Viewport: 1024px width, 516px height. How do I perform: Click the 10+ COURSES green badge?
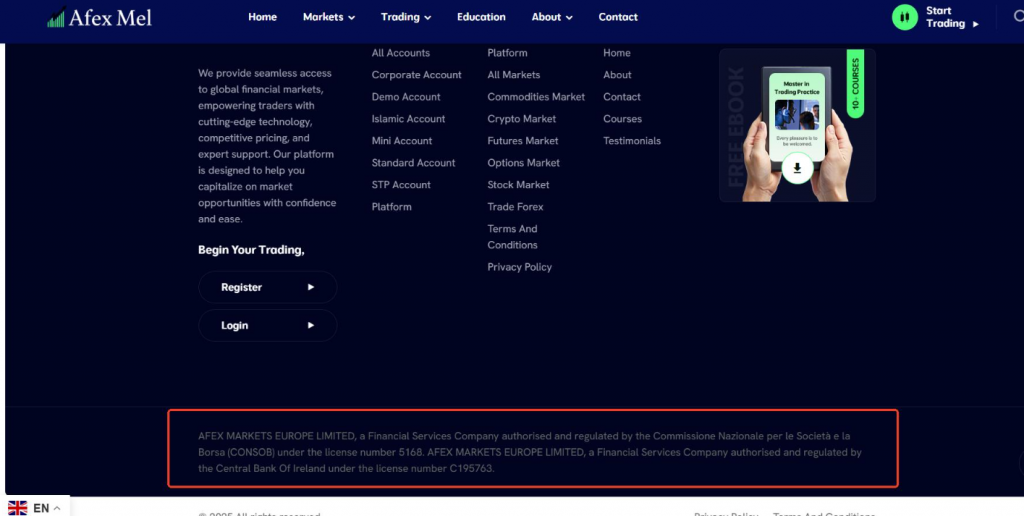click(855, 85)
